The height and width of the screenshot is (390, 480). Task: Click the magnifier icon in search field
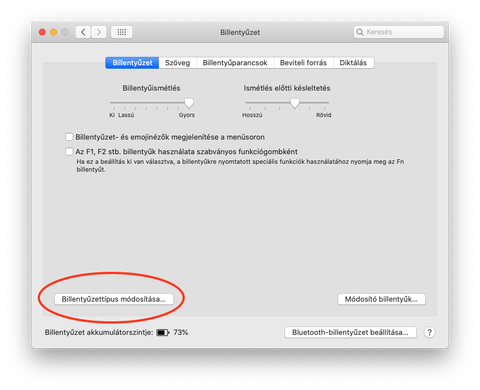pos(360,32)
